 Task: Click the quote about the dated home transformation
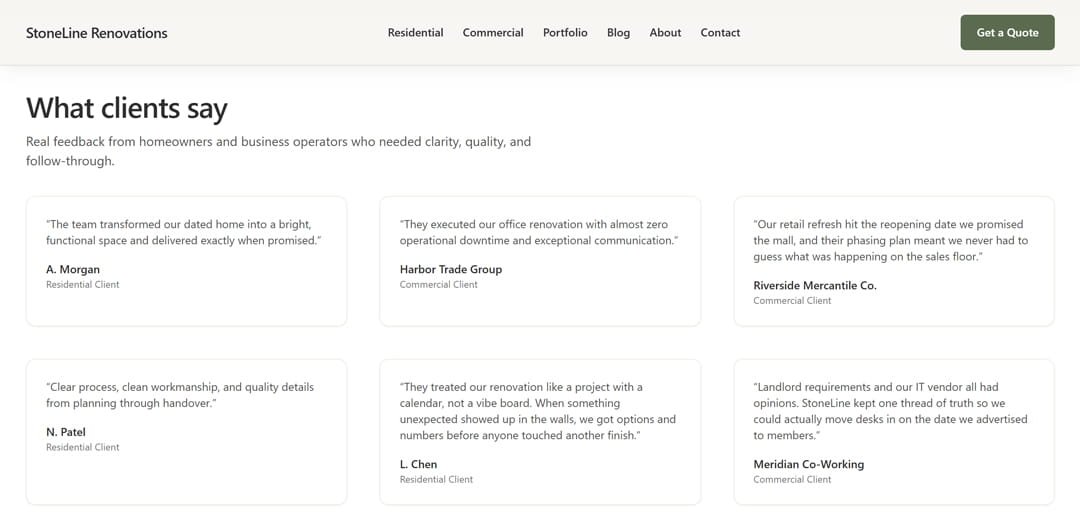pyautogui.click(x=184, y=232)
